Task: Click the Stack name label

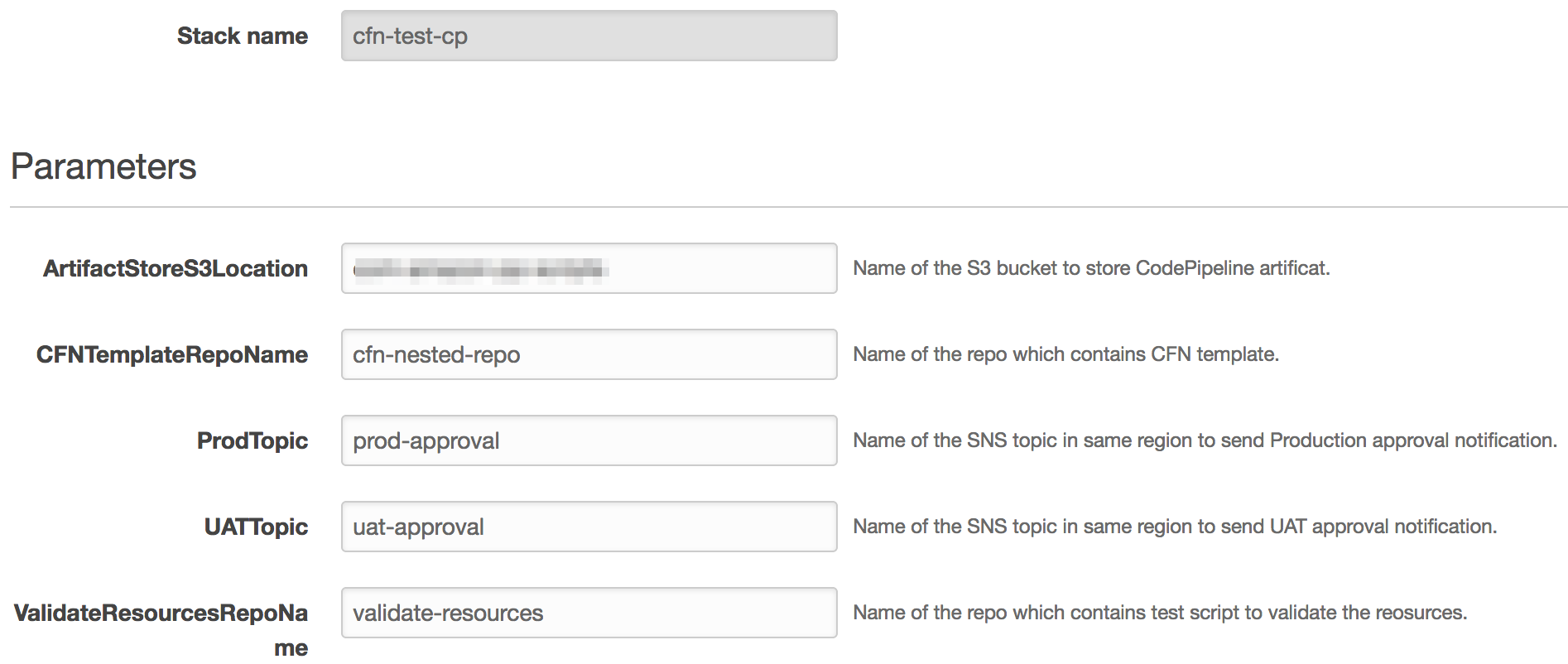Action: (x=242, y=36)
